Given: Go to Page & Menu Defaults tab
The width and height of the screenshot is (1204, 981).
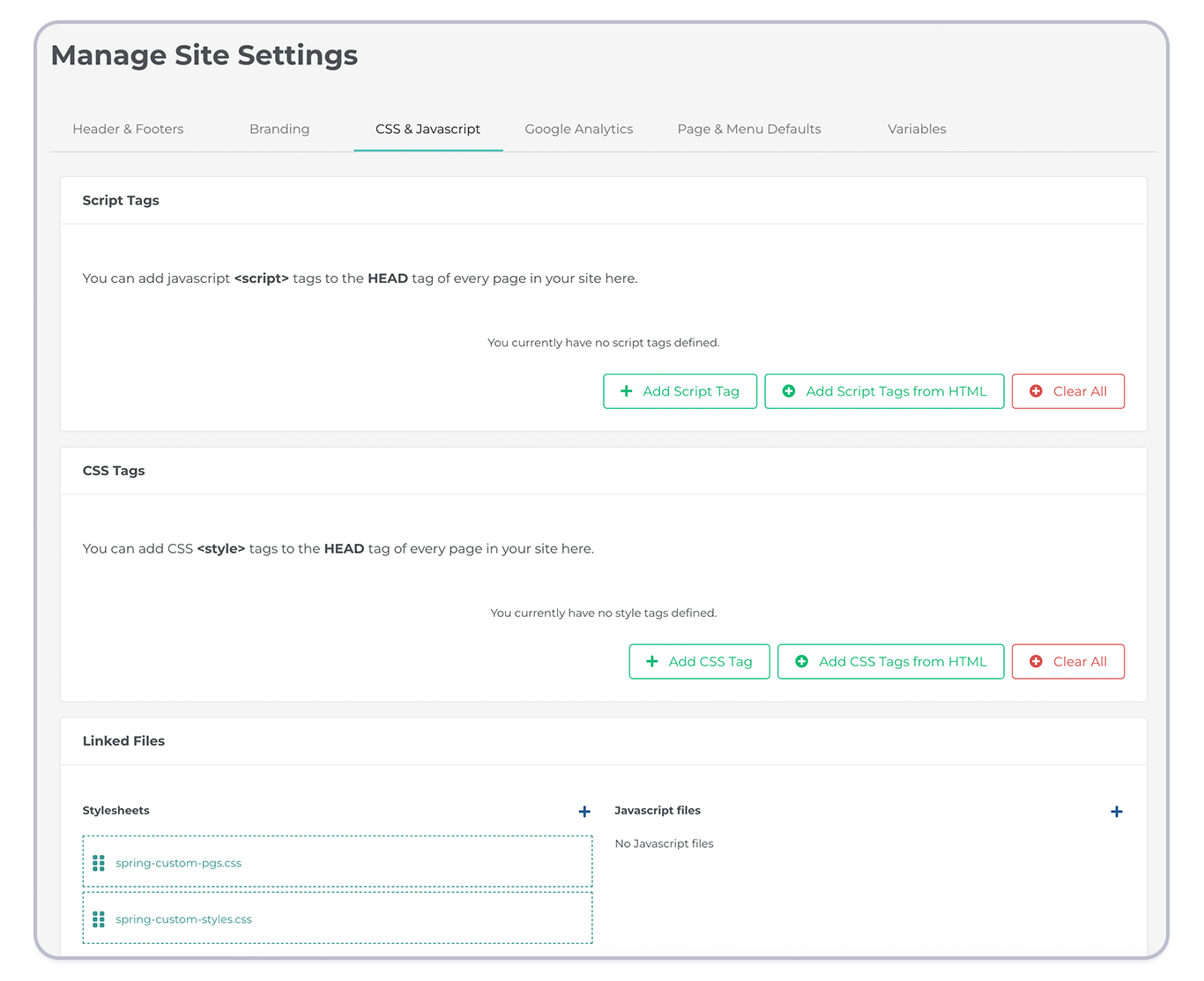Looking at the screenshot, I should (x=749, y=129).
